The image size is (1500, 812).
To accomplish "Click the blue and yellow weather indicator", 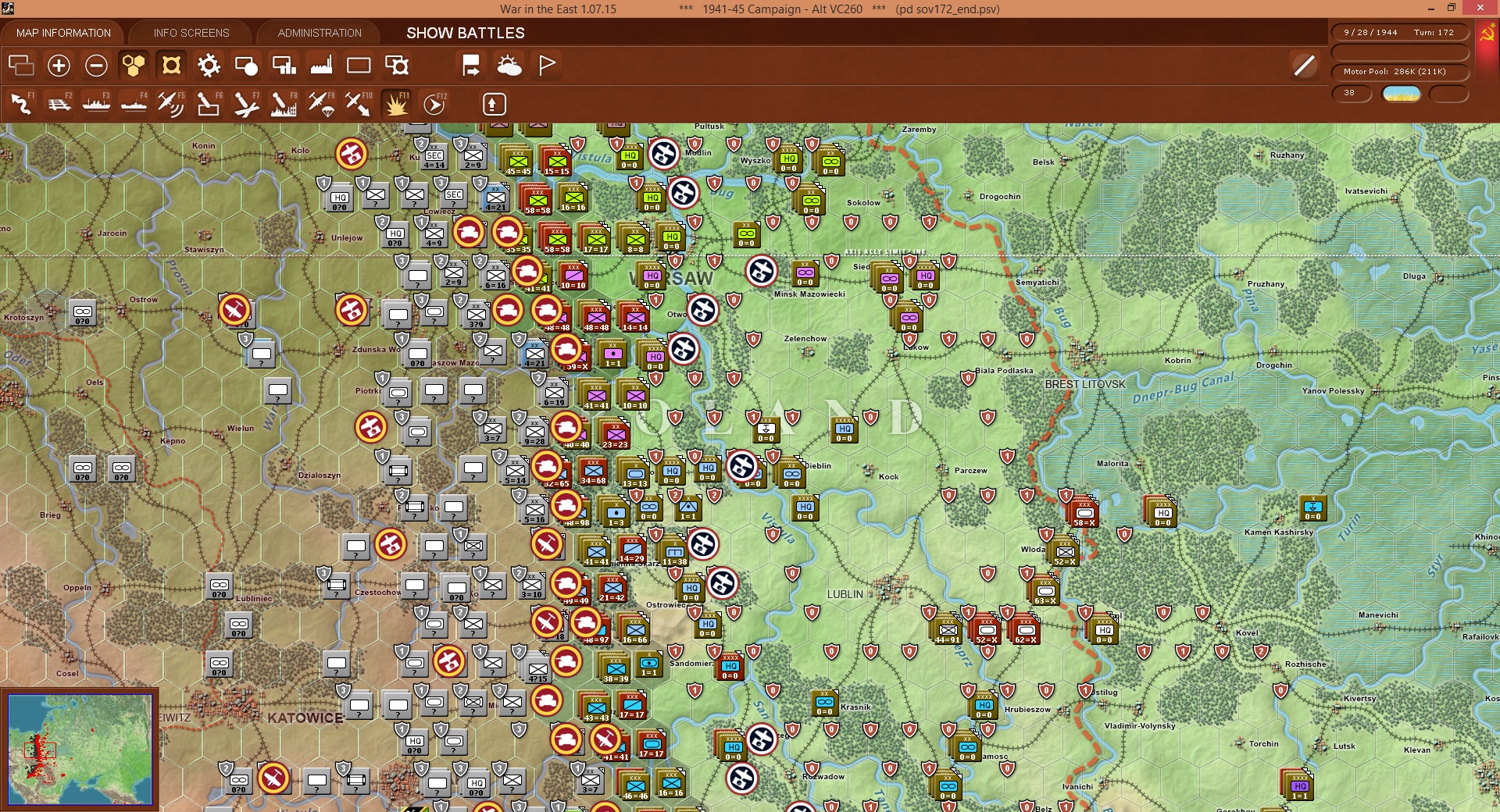I will [x=1402, y=94].
